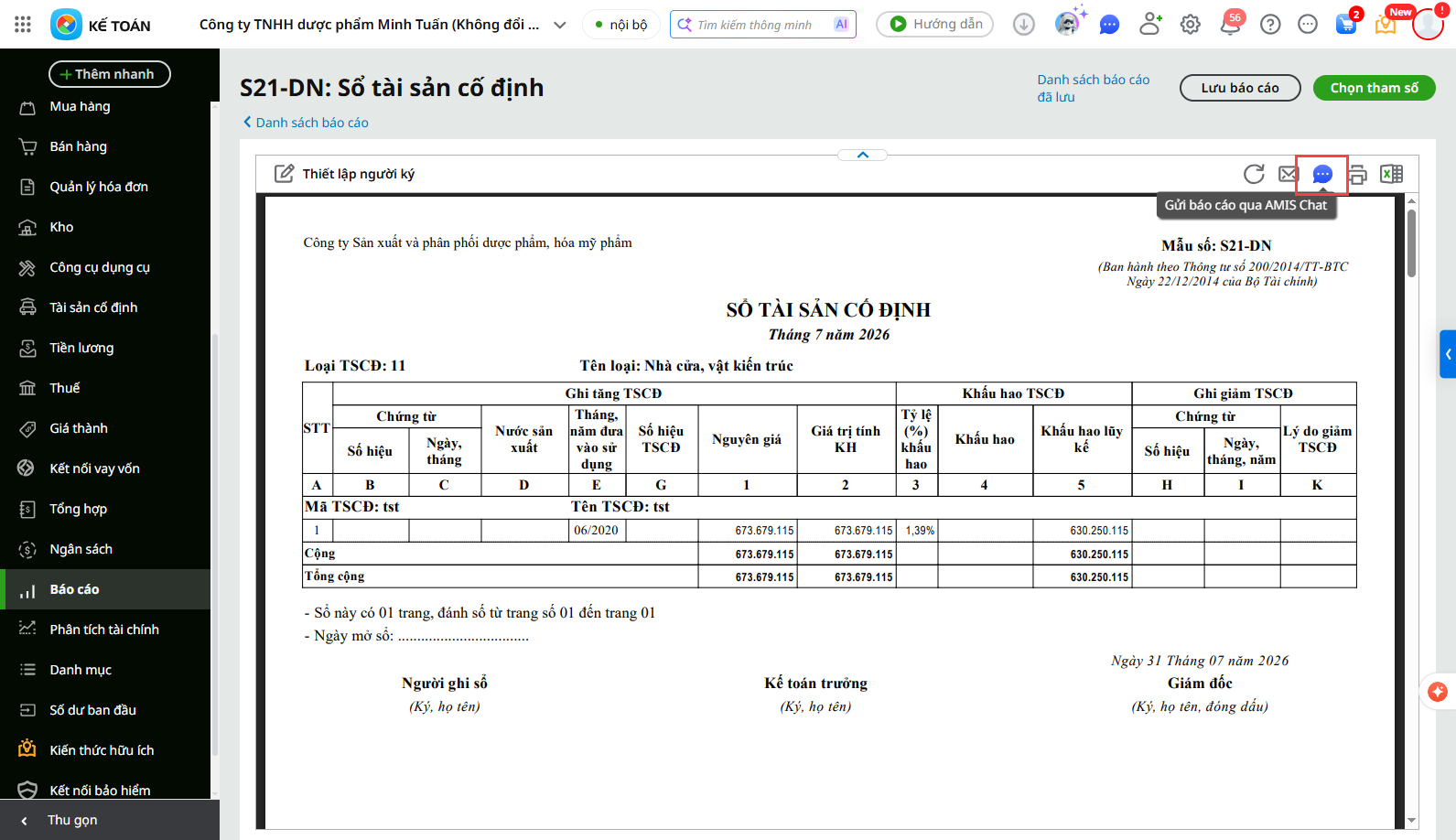Click the Lưu báo cáo button

(x=1240, y=88)
